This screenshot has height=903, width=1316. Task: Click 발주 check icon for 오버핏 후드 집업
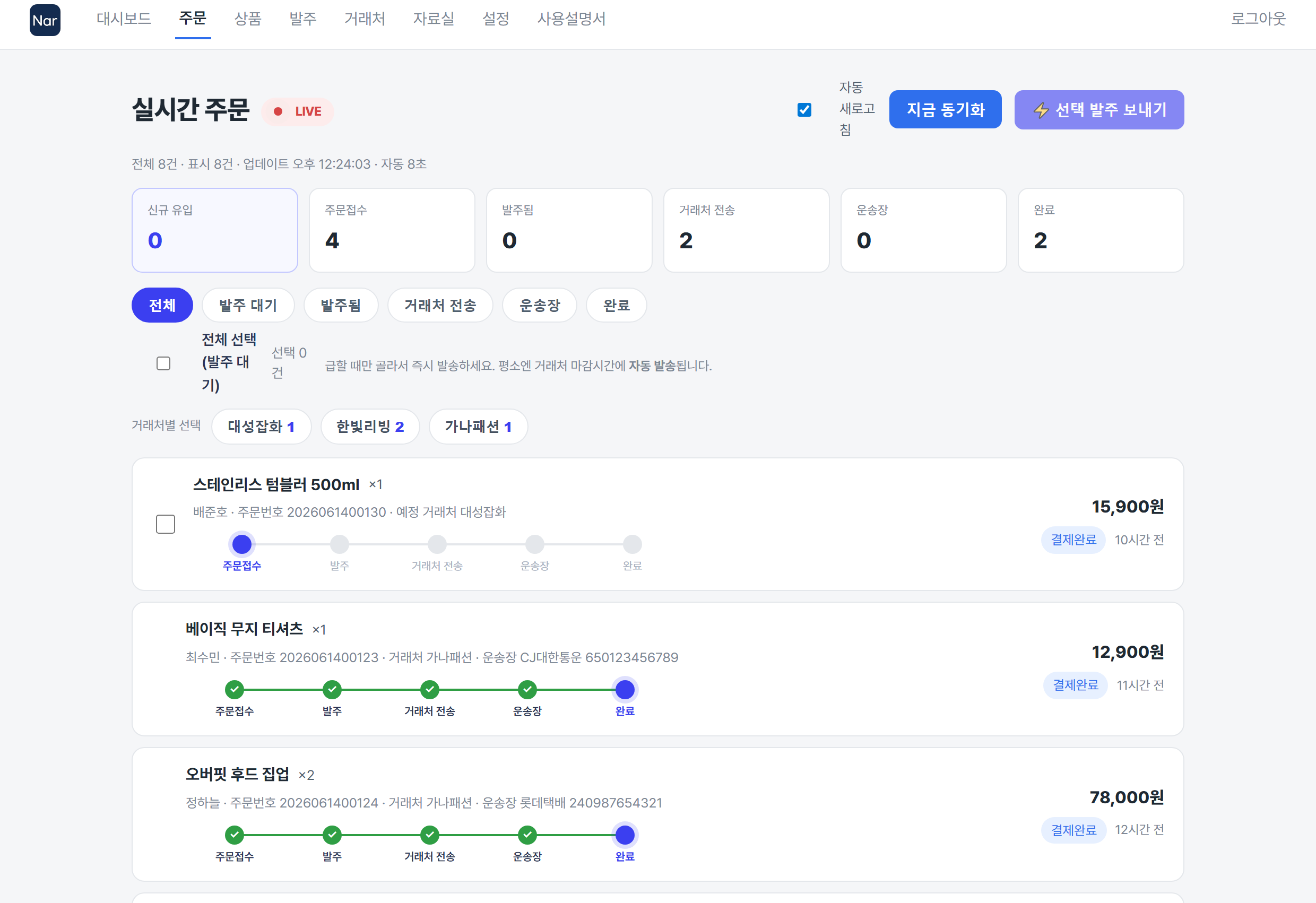point(332,835)
